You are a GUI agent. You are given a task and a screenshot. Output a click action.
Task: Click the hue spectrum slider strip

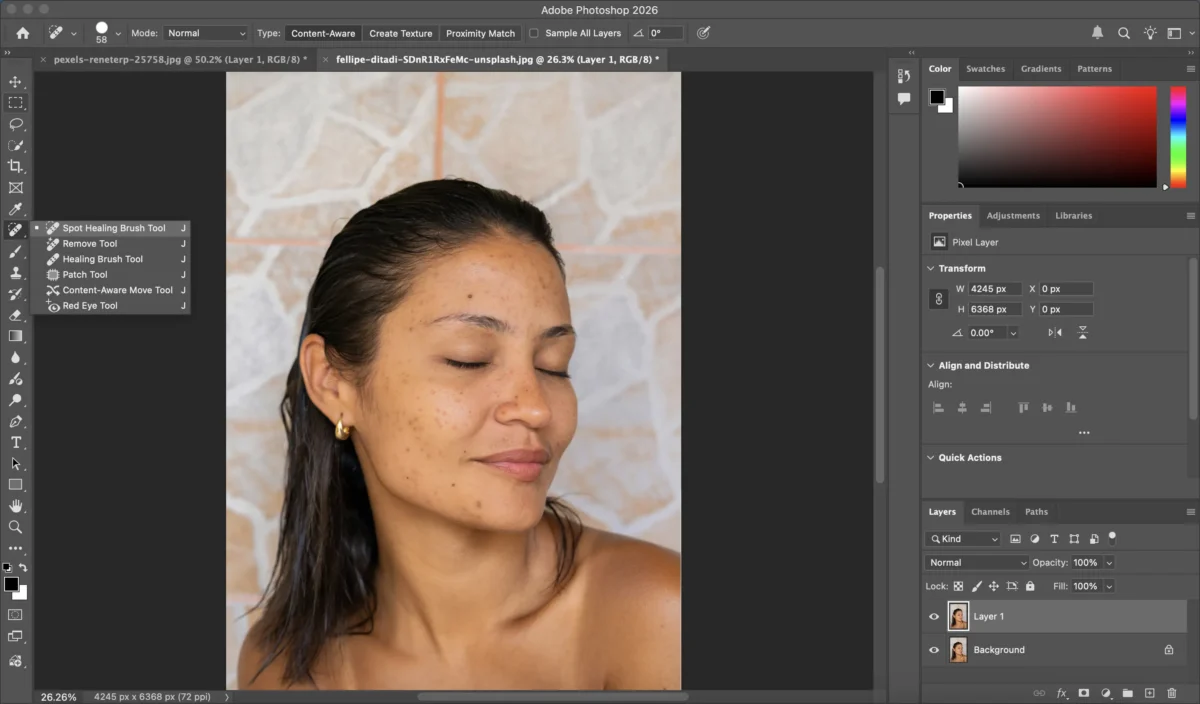tap(1178, 136)
